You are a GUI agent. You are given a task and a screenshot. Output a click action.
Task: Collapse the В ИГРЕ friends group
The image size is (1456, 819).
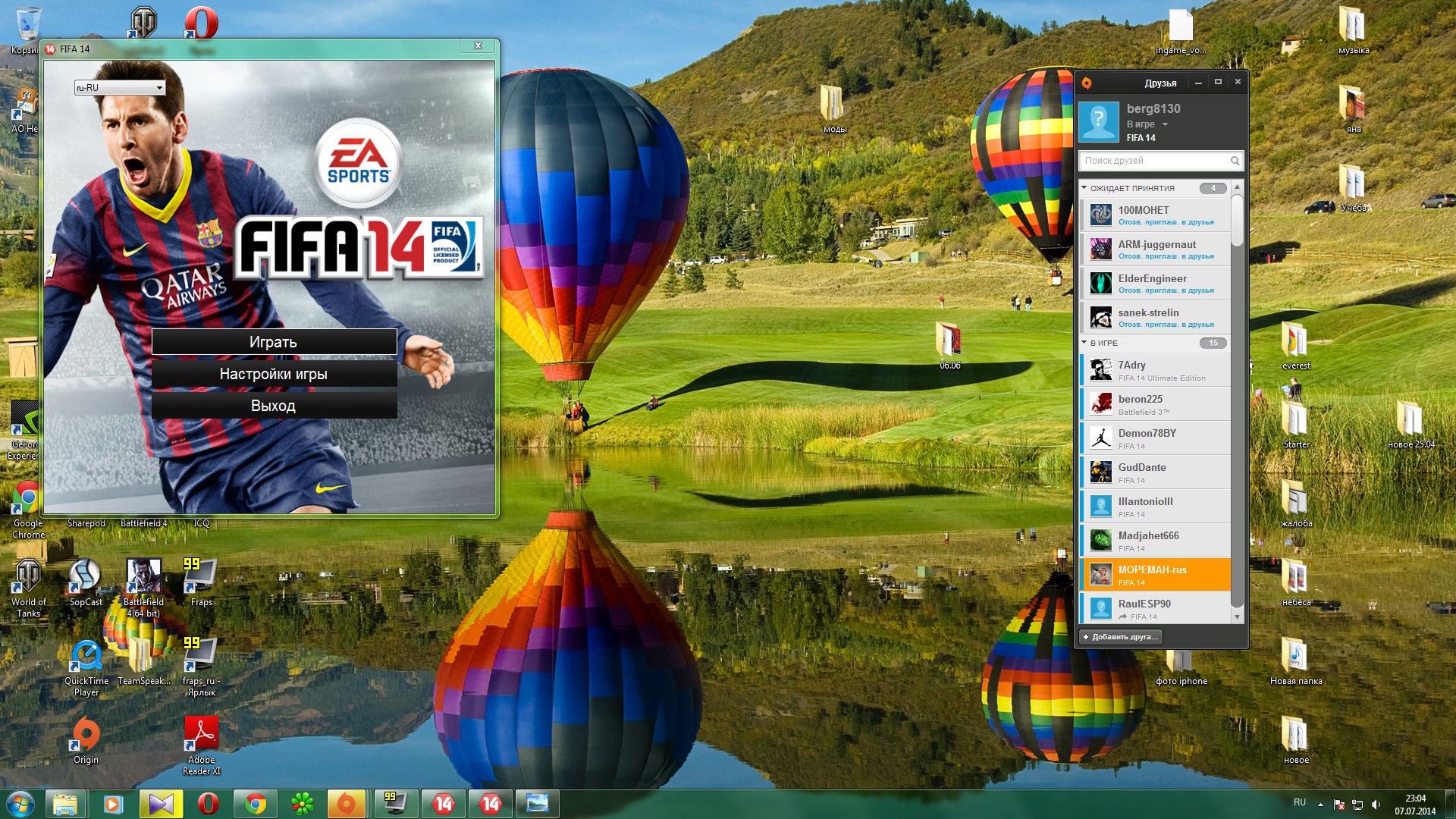click(1084, 343)
